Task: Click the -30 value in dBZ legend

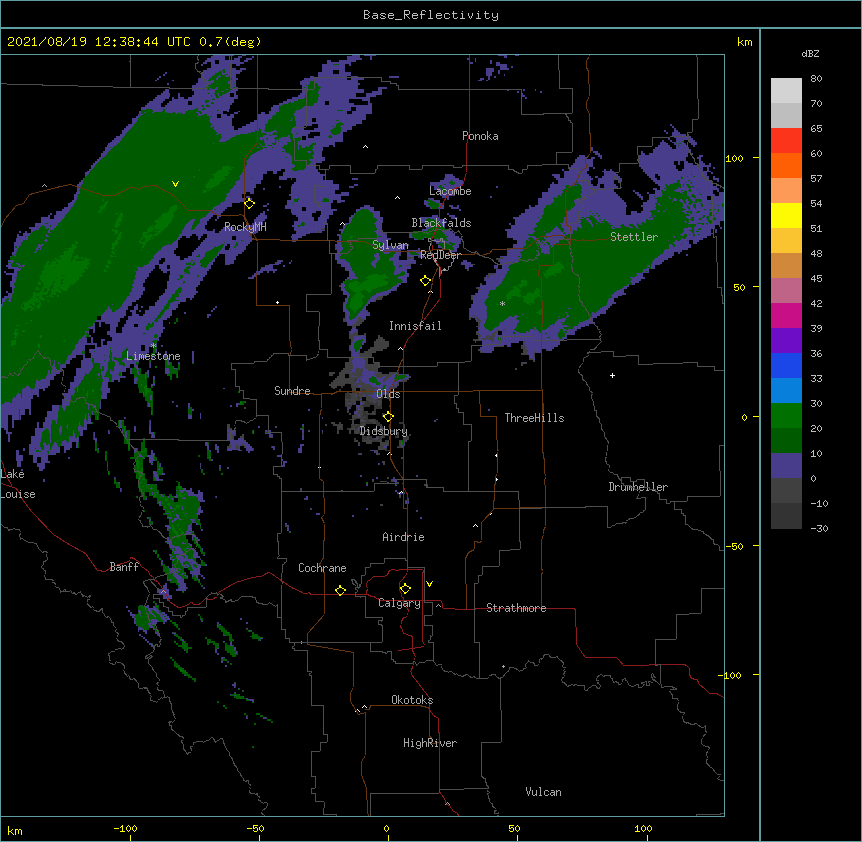Action: [819, 528]
